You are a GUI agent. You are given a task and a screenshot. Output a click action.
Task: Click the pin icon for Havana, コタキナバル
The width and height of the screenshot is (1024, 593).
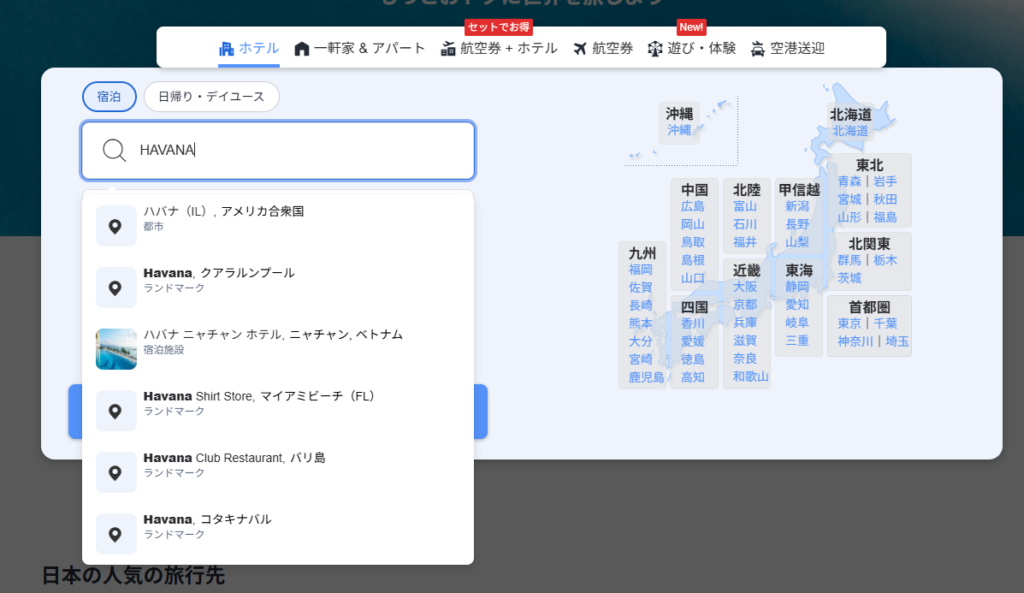(x=116, y=534)
